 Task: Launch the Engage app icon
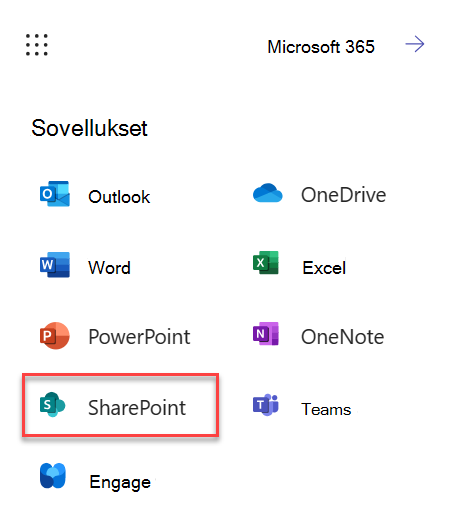click(x=53, y=476)
